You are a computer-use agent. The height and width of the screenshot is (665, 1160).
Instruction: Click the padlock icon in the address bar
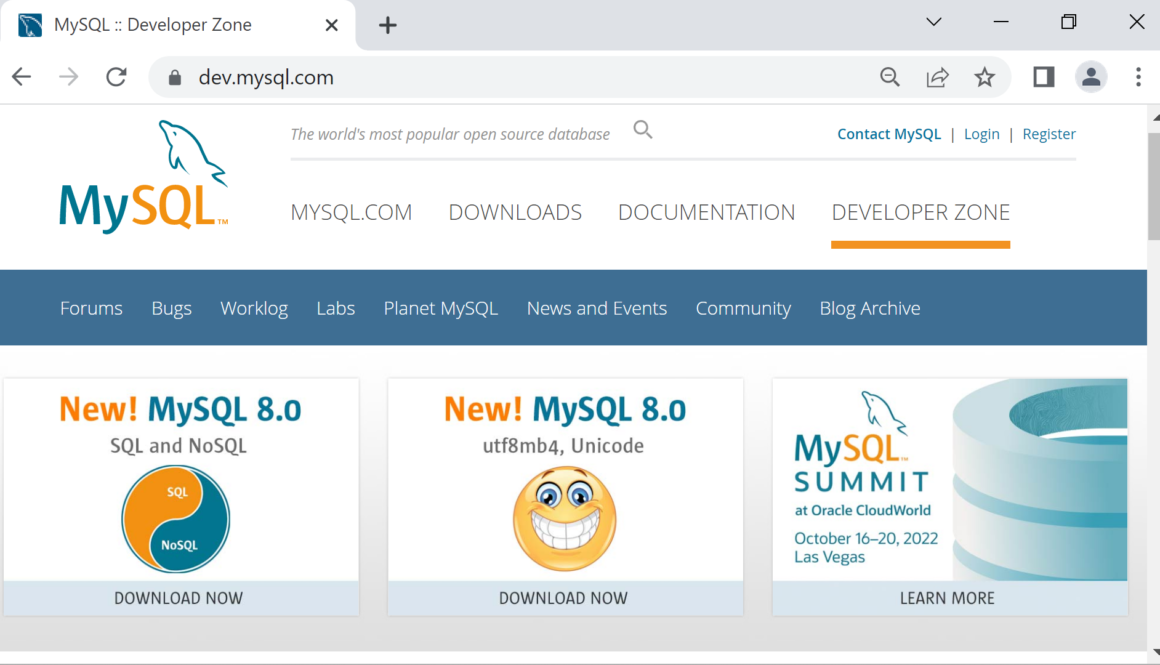[x=174, y=77]
